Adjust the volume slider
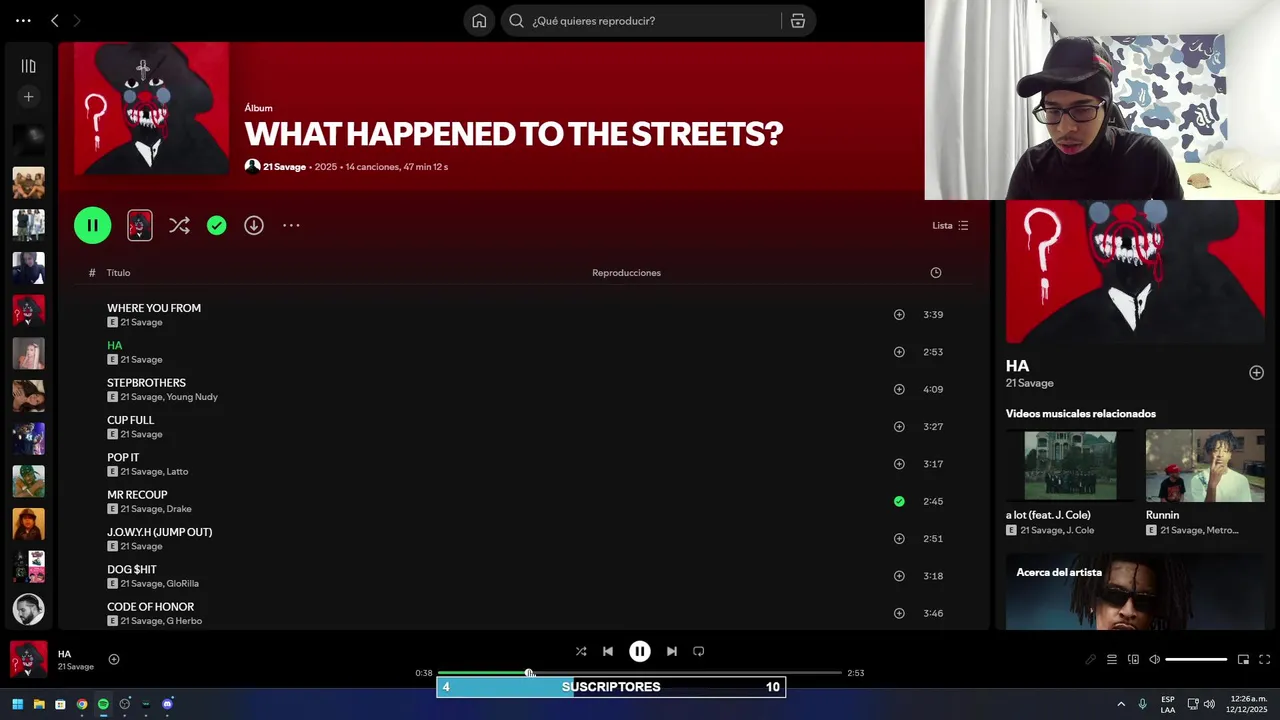This screenshot has width=1280, height=720. click(1196, 659)
